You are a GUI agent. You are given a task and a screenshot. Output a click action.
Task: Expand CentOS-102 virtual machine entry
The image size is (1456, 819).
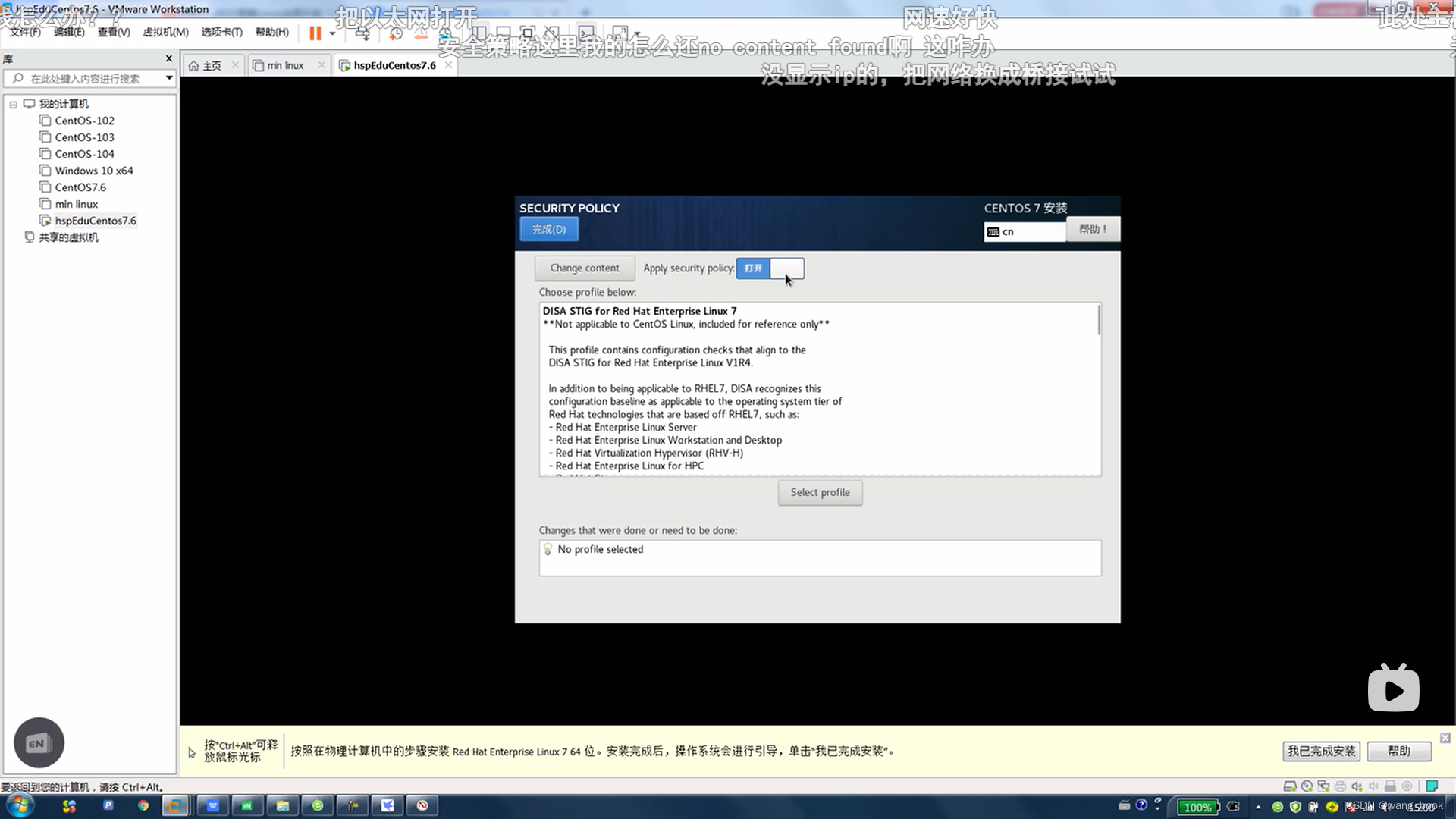pyautogui.click(x=84, y=120)
